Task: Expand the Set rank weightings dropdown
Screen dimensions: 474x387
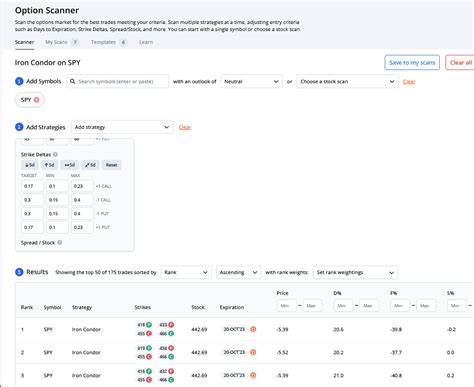Action: 355,272
